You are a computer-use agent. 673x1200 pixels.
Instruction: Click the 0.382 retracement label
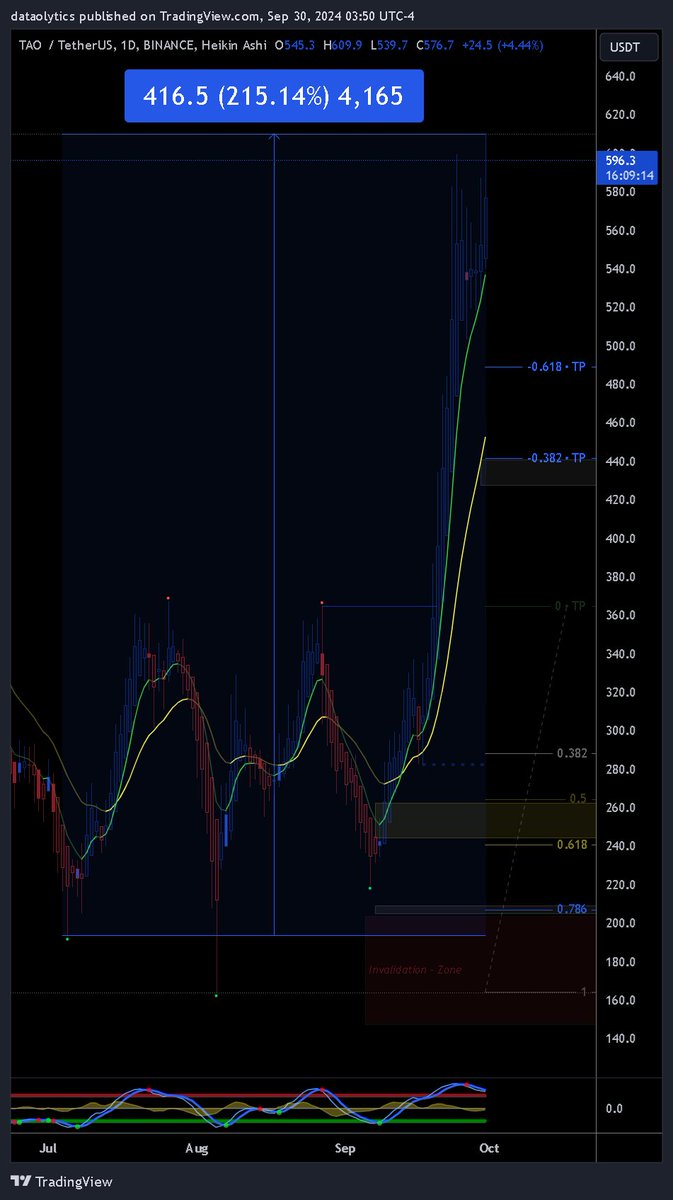(x=571, y=753)
